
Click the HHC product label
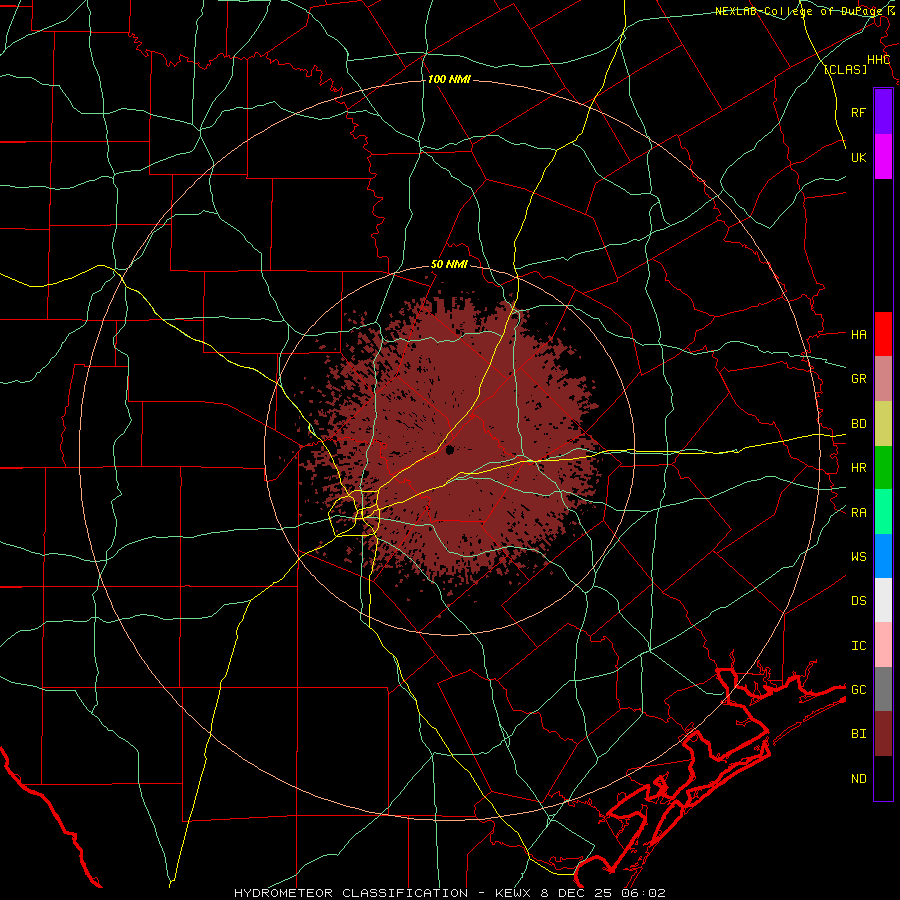coord(878,60)
